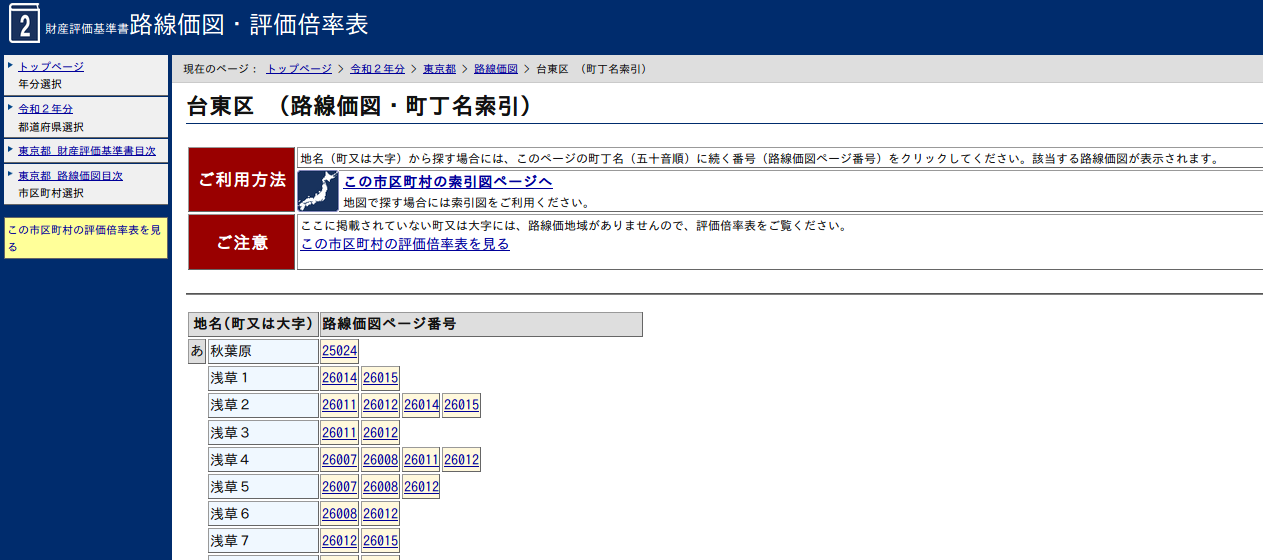This screenshot has height=560, width=1263.
Task: Open page 26008 in the 浅草6 row
Action: pos(339,513)
